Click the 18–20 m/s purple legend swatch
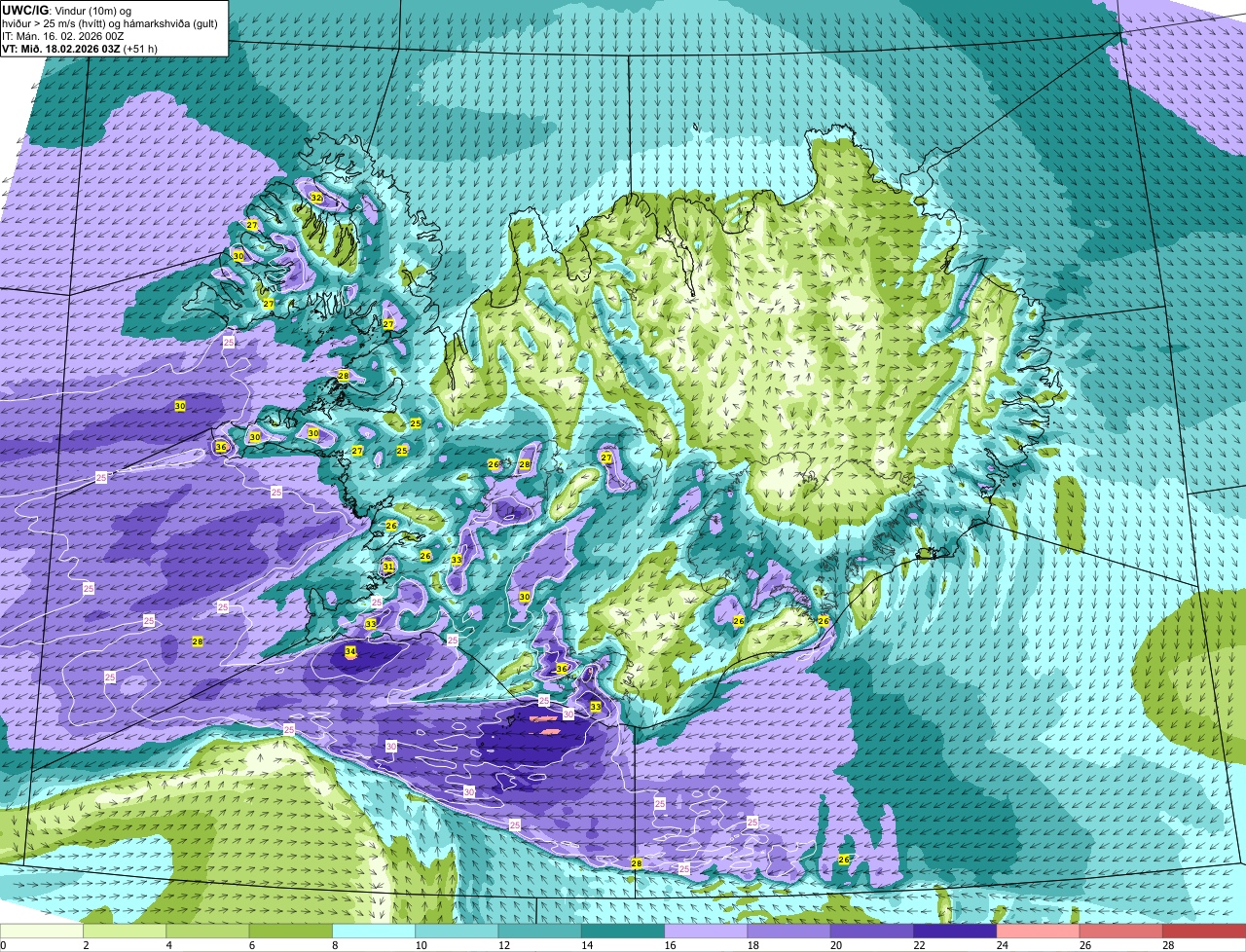The image size is (1246, 952). pyautogui.click(x=789, y=932)
